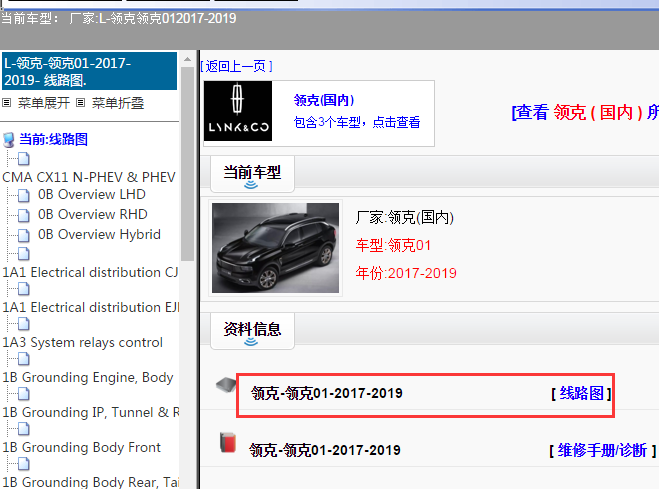
Task: Click page icon next to 0B Overview RHD
Action: click(x=24, y=215)
